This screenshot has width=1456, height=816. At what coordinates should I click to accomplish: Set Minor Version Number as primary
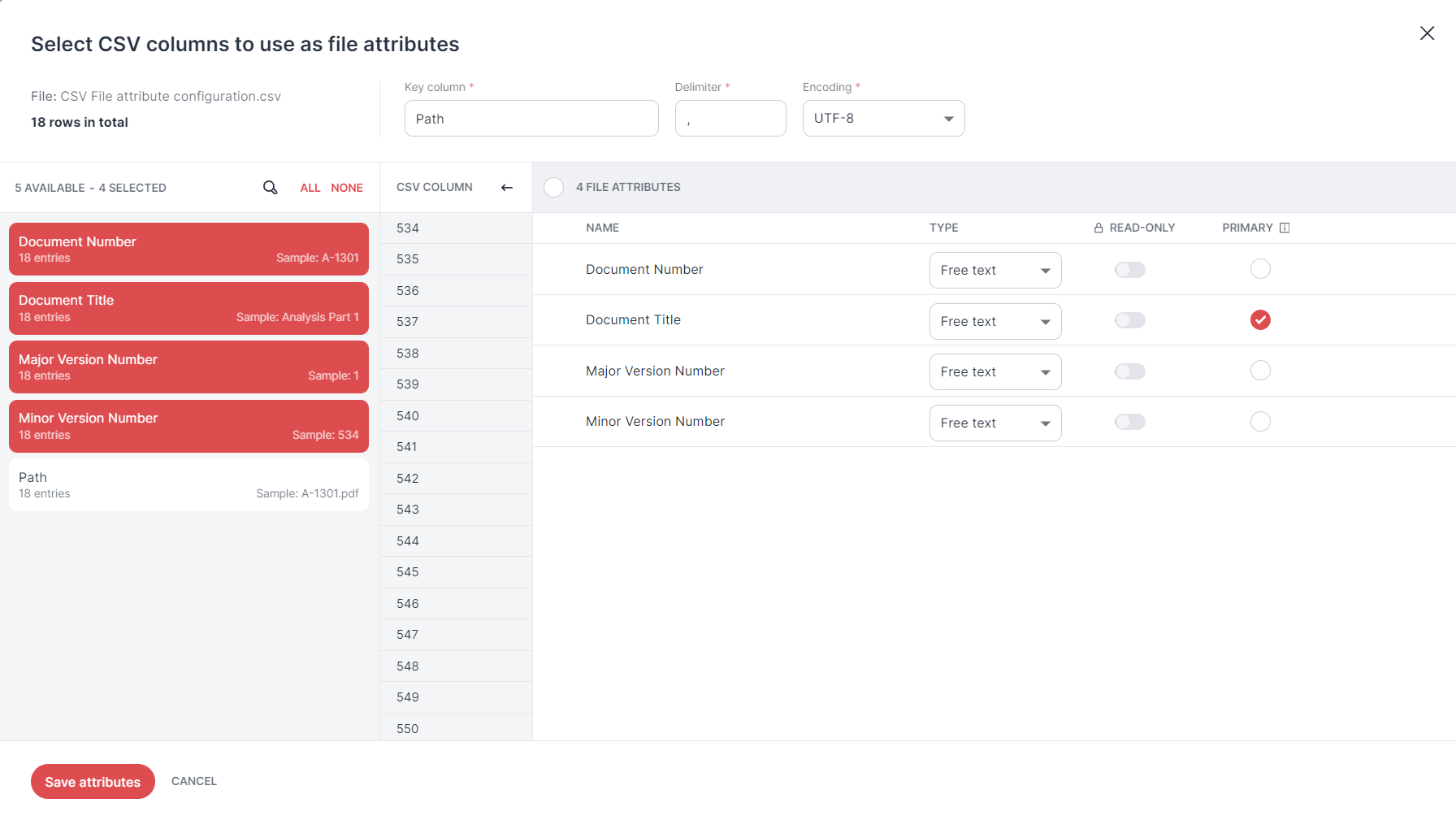(x=1260, y=422)
